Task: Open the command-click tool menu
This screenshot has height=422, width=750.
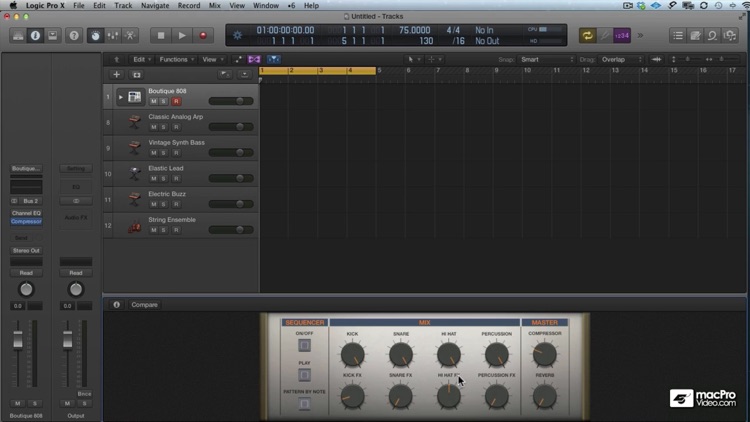Action: [435, 59]
